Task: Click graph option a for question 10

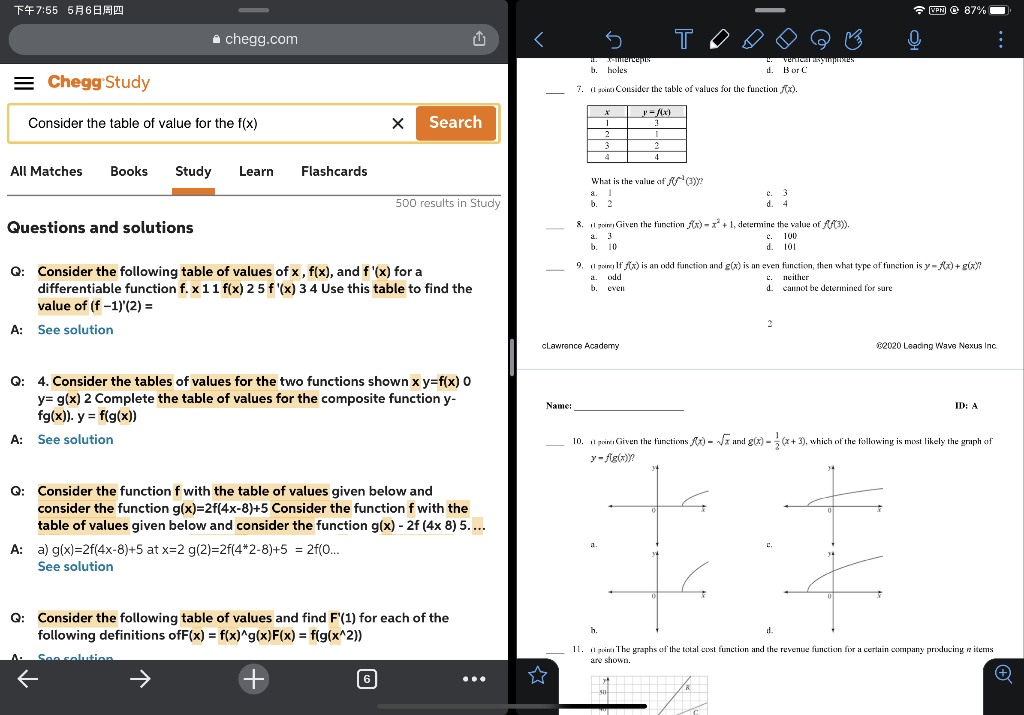Action: pyautogui.click(x=658, y=507)
